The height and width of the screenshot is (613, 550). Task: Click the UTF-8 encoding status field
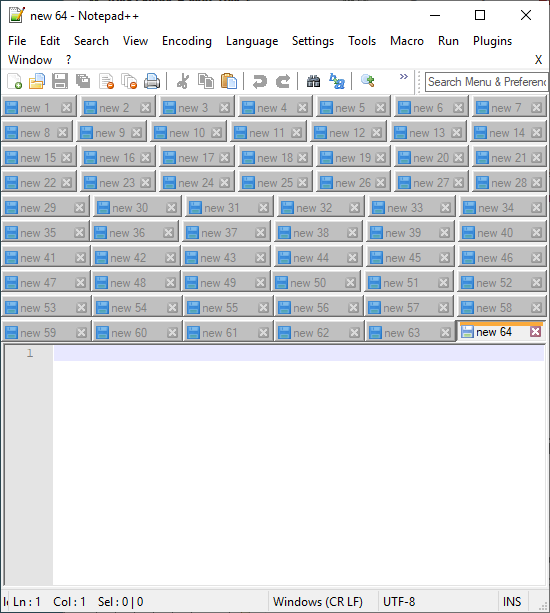399,601
